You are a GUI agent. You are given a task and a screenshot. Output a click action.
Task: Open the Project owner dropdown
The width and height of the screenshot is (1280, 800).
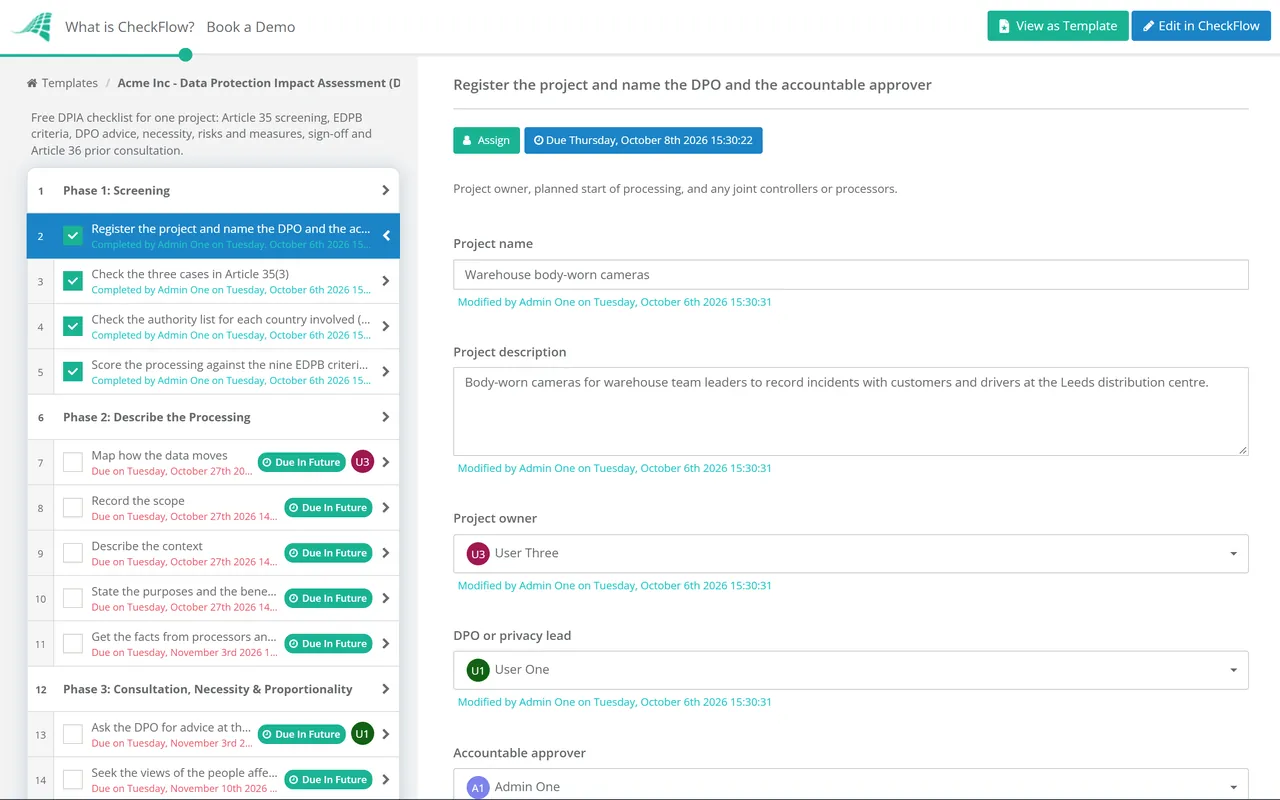click(851, 553)
